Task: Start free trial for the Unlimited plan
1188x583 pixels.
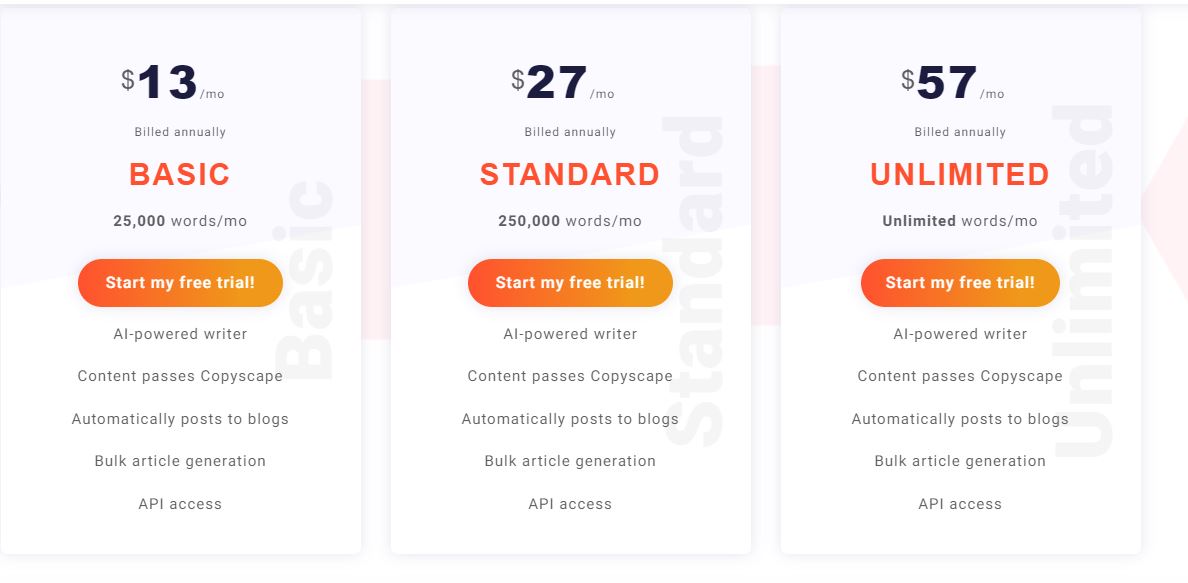Action: point(960,283)
